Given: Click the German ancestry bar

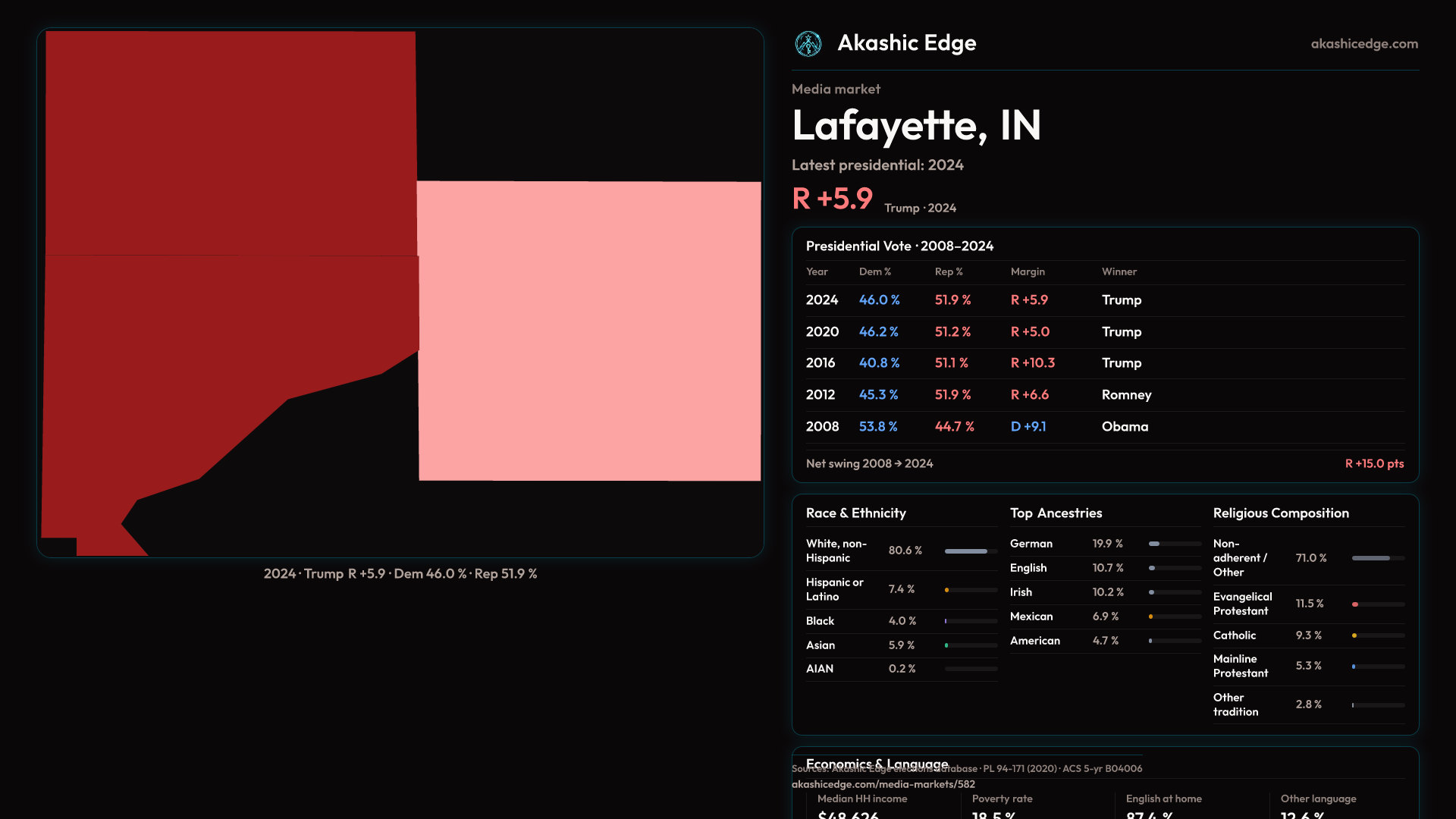Looking at the screenshot, I should tap(1174, 544).
